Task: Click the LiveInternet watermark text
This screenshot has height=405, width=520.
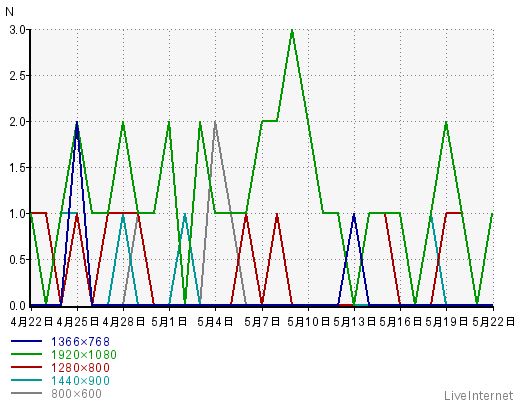Action: click(x=479, y=396)
